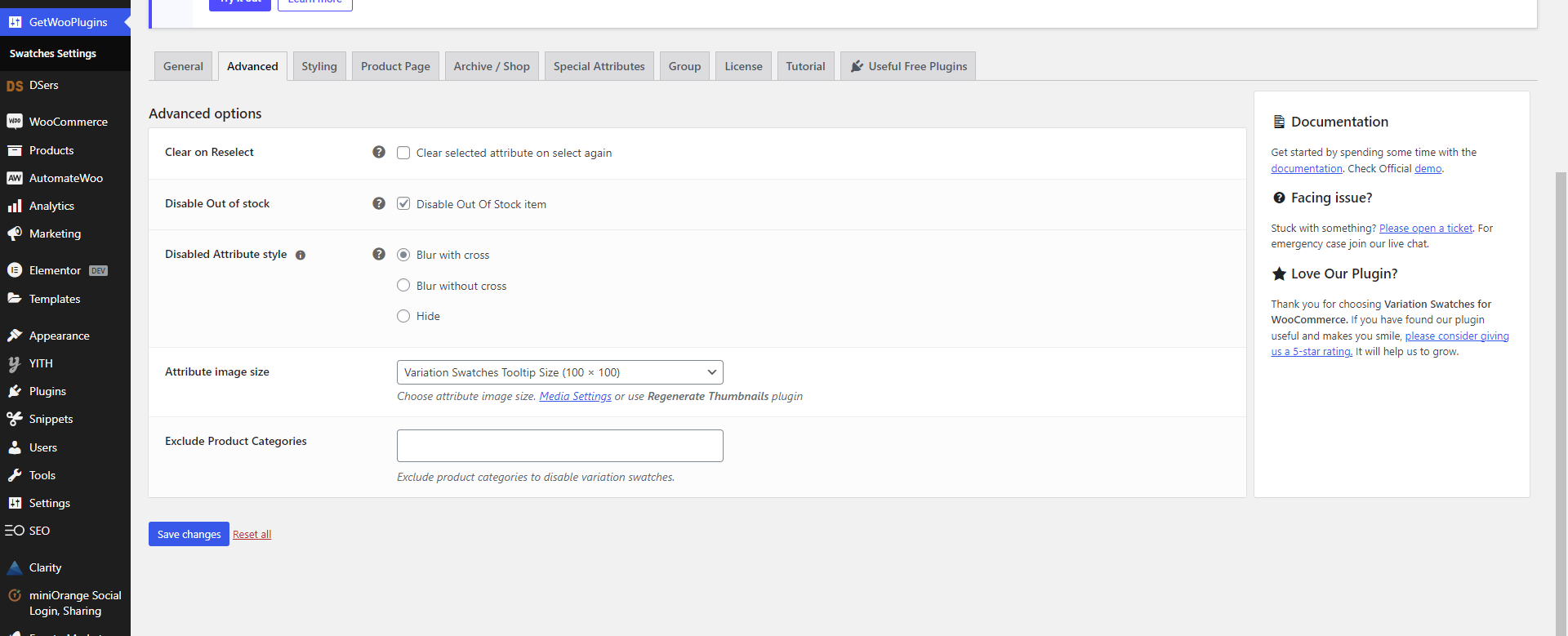Click the SEO sidebar icon
Image resolution: width=1568 pixels, height=636 pixels.
(15, 531)
